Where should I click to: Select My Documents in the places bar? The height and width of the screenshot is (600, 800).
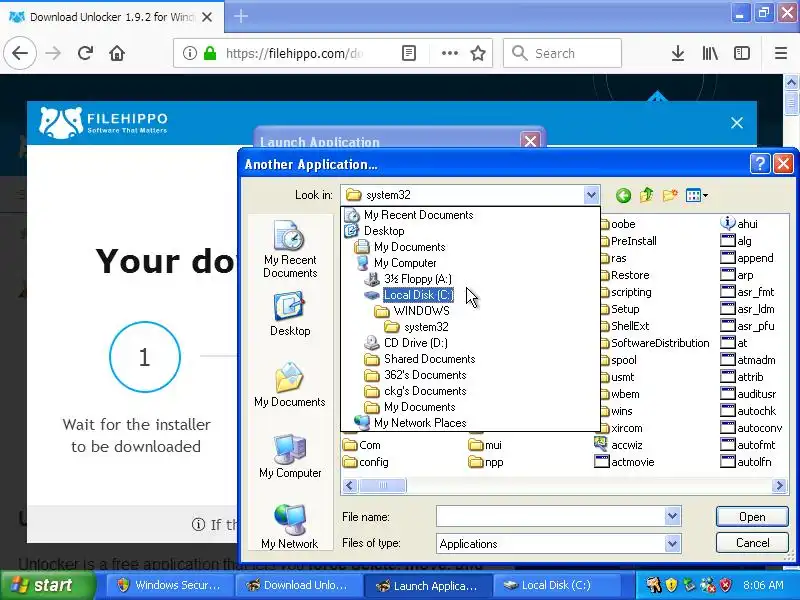coord(290,385)
